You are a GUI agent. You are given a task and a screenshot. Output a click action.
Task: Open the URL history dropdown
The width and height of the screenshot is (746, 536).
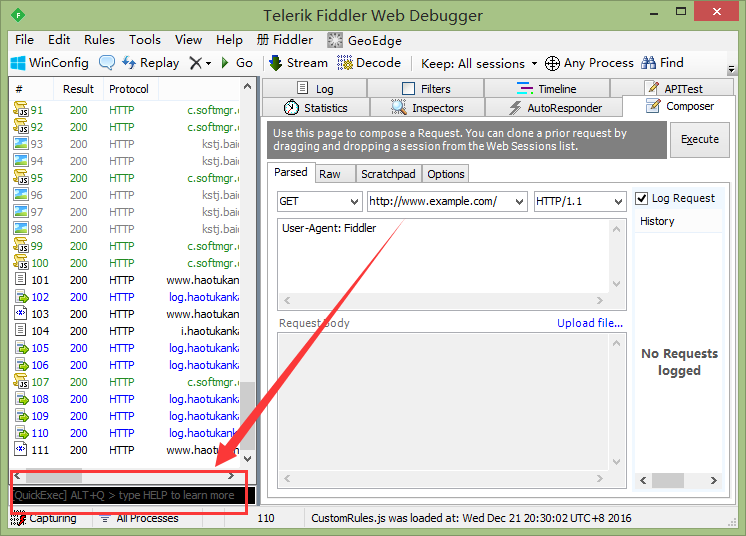tap(520, 202)
